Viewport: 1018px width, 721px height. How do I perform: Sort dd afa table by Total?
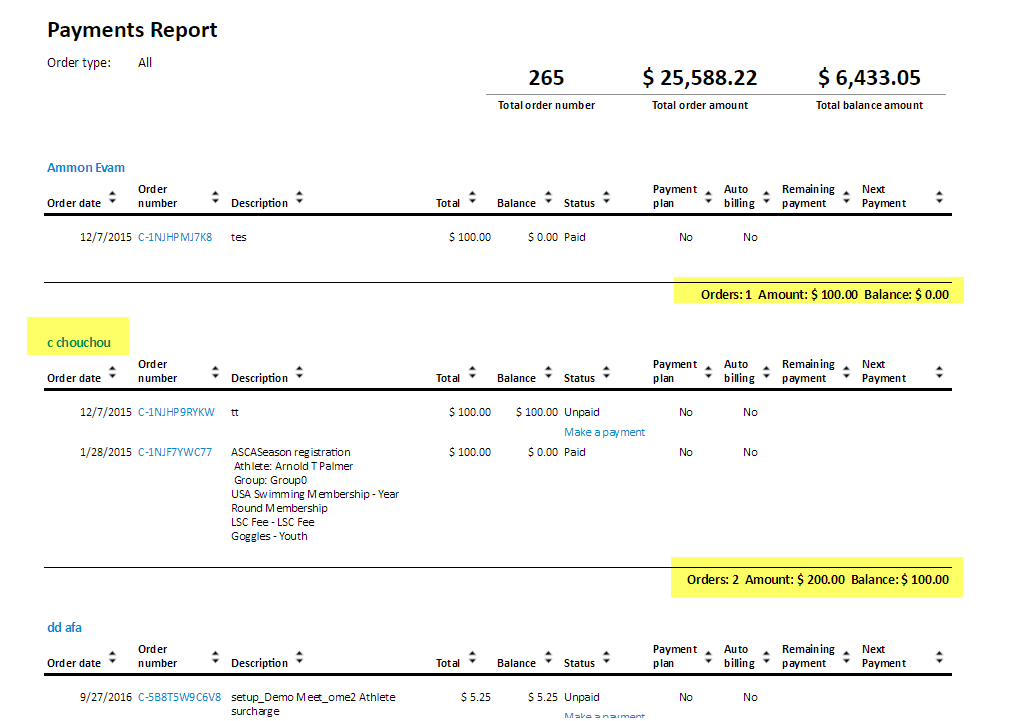coord(472,657)
